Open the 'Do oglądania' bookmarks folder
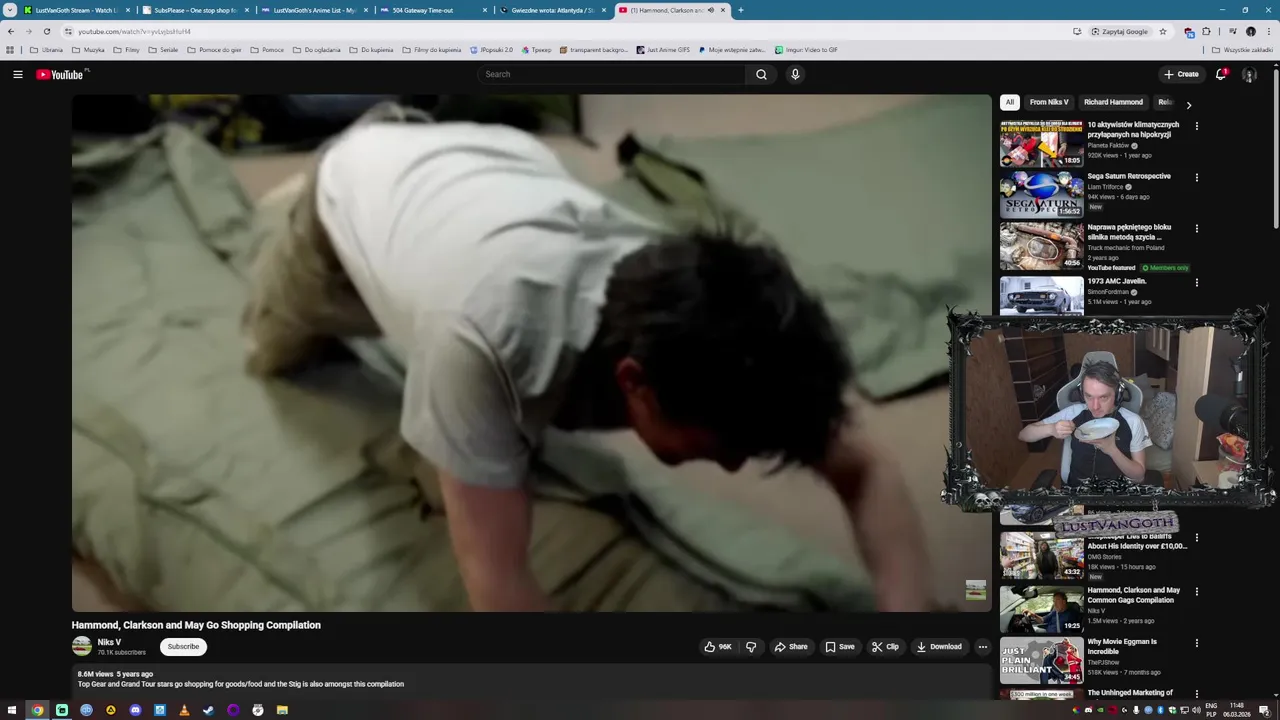This screenshot has height=720, width=1280. (x=316, y=49)
